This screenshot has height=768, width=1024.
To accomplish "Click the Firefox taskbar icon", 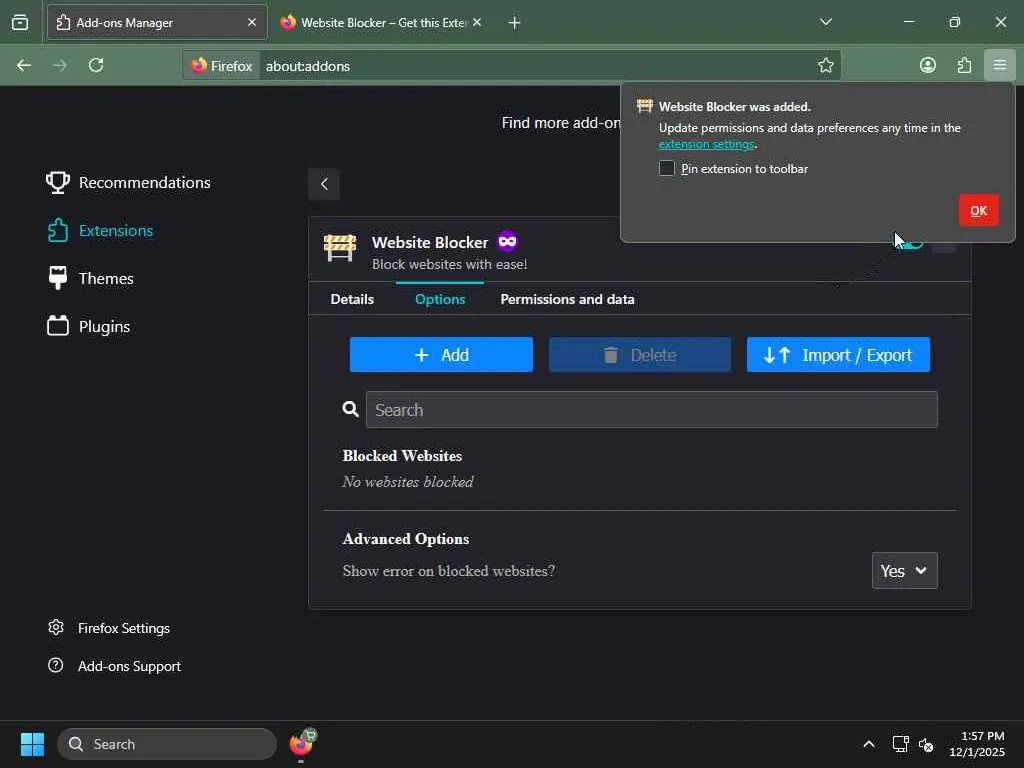I will pyautogui.click(x=301, y=744).
